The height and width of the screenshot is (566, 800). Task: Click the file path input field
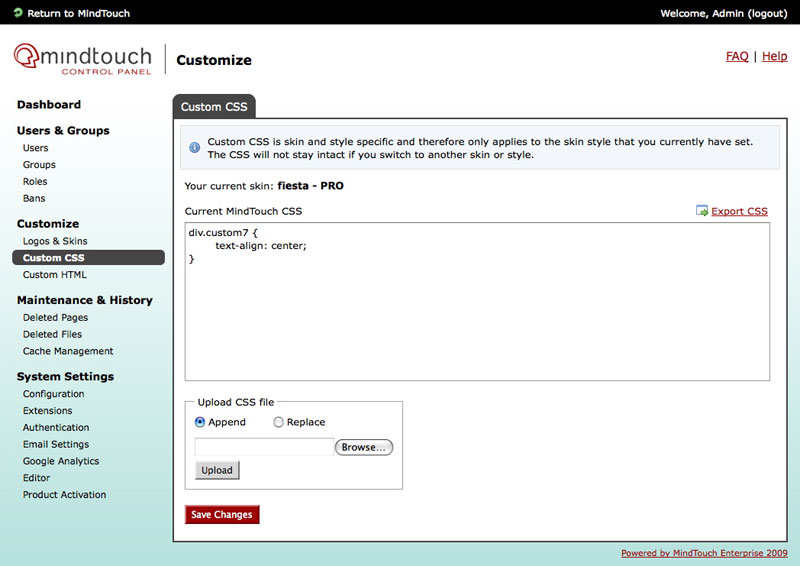(x=264, y=447)
